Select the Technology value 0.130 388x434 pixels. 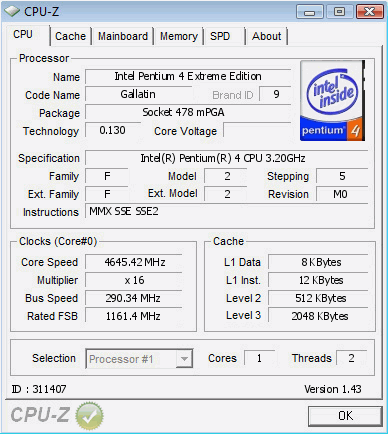(113, 130)
